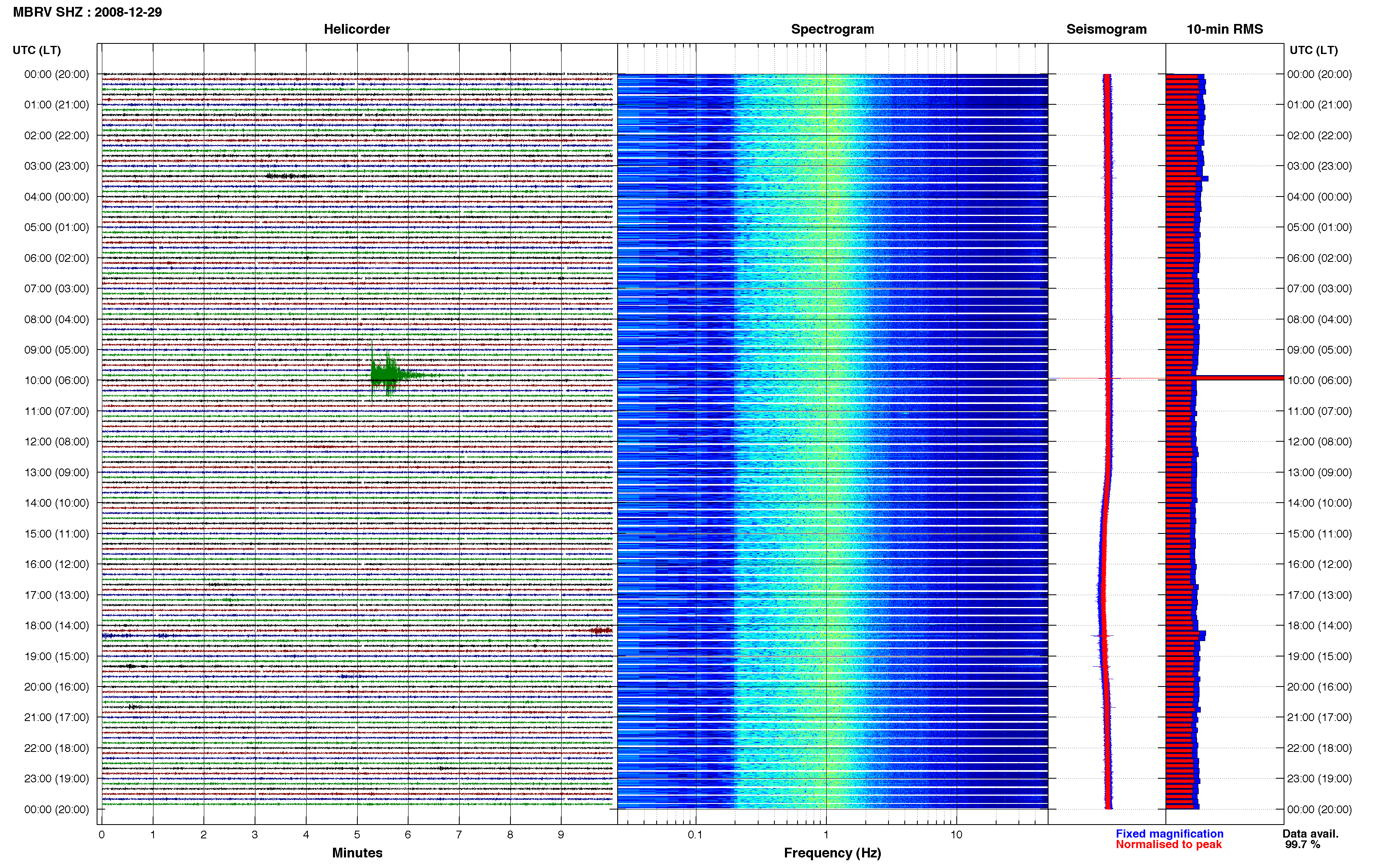1388x868 pixels.
Task: Click the left 00:00 (20:00) top time label
Action: [56, 74]
